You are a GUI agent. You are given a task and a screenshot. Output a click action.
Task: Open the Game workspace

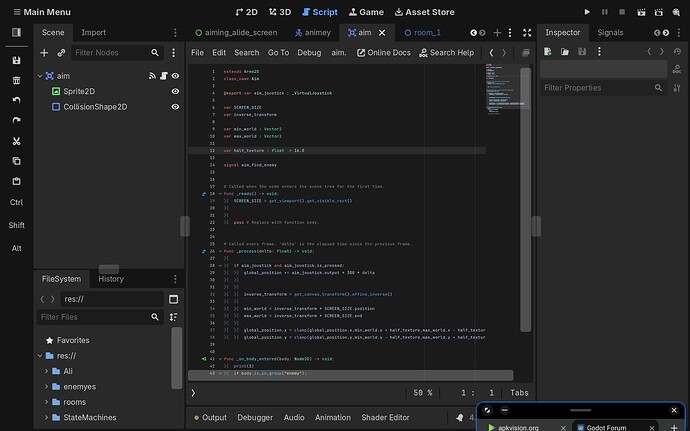[366, 12]
